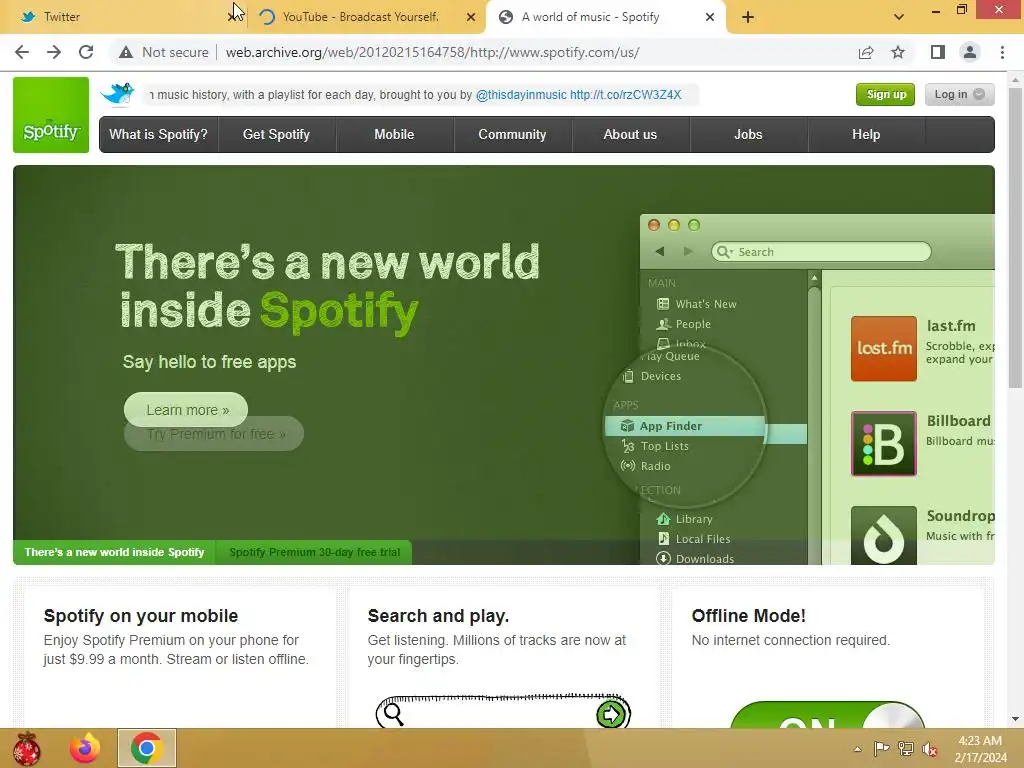This screenshot has width=1024, height=768.
Task: Open the @thisdayinmusic link
Action: click(x=521, y=95)
